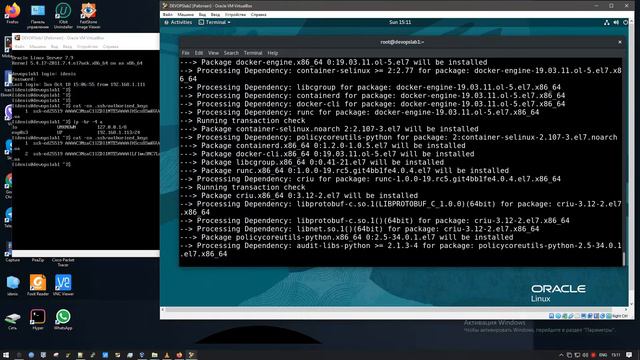Click the Windows Start button
The height and width of the screenshot is (360, 640).
tap(6, 355)
